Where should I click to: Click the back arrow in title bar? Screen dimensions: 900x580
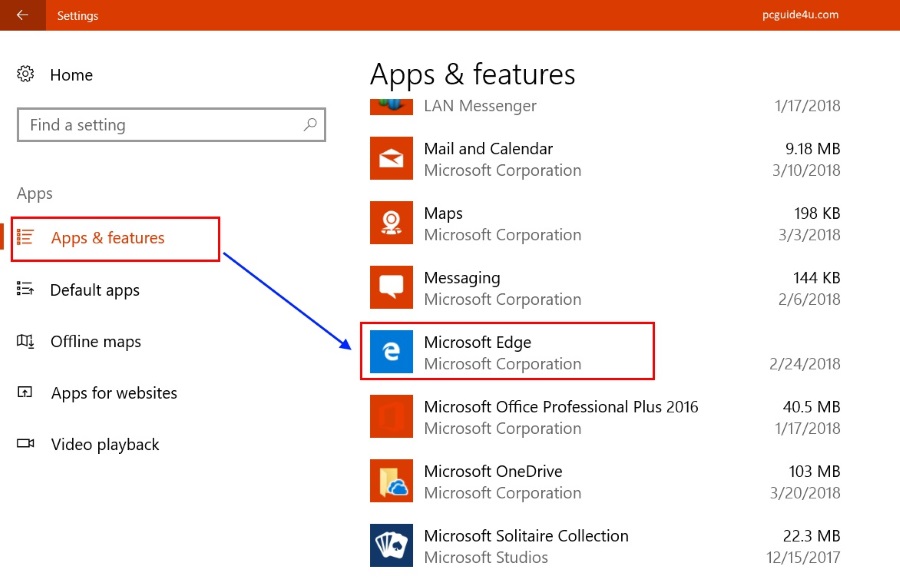point(22,15)
